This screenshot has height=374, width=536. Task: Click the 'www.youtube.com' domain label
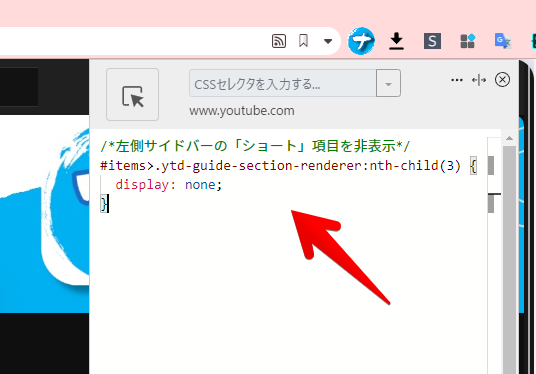pos(242,111)
